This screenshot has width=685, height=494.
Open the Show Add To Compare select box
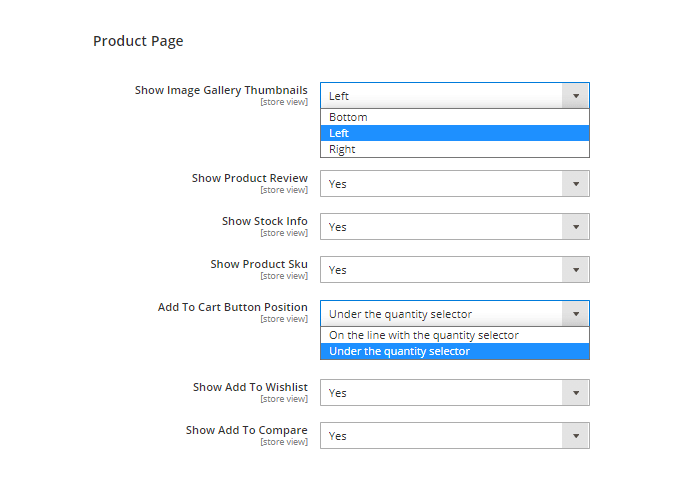click(x=440, y=436)
